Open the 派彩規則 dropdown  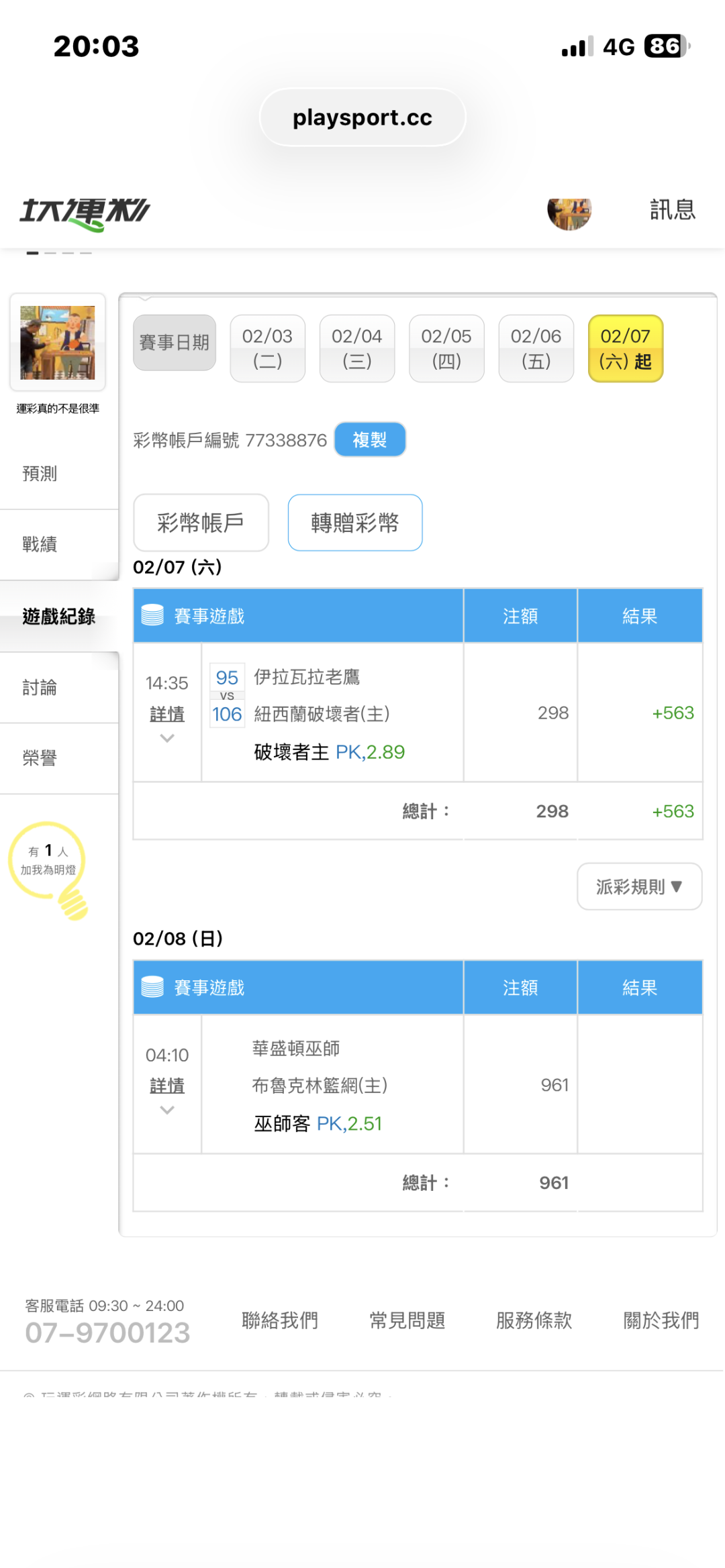click(x=639, y=886)
